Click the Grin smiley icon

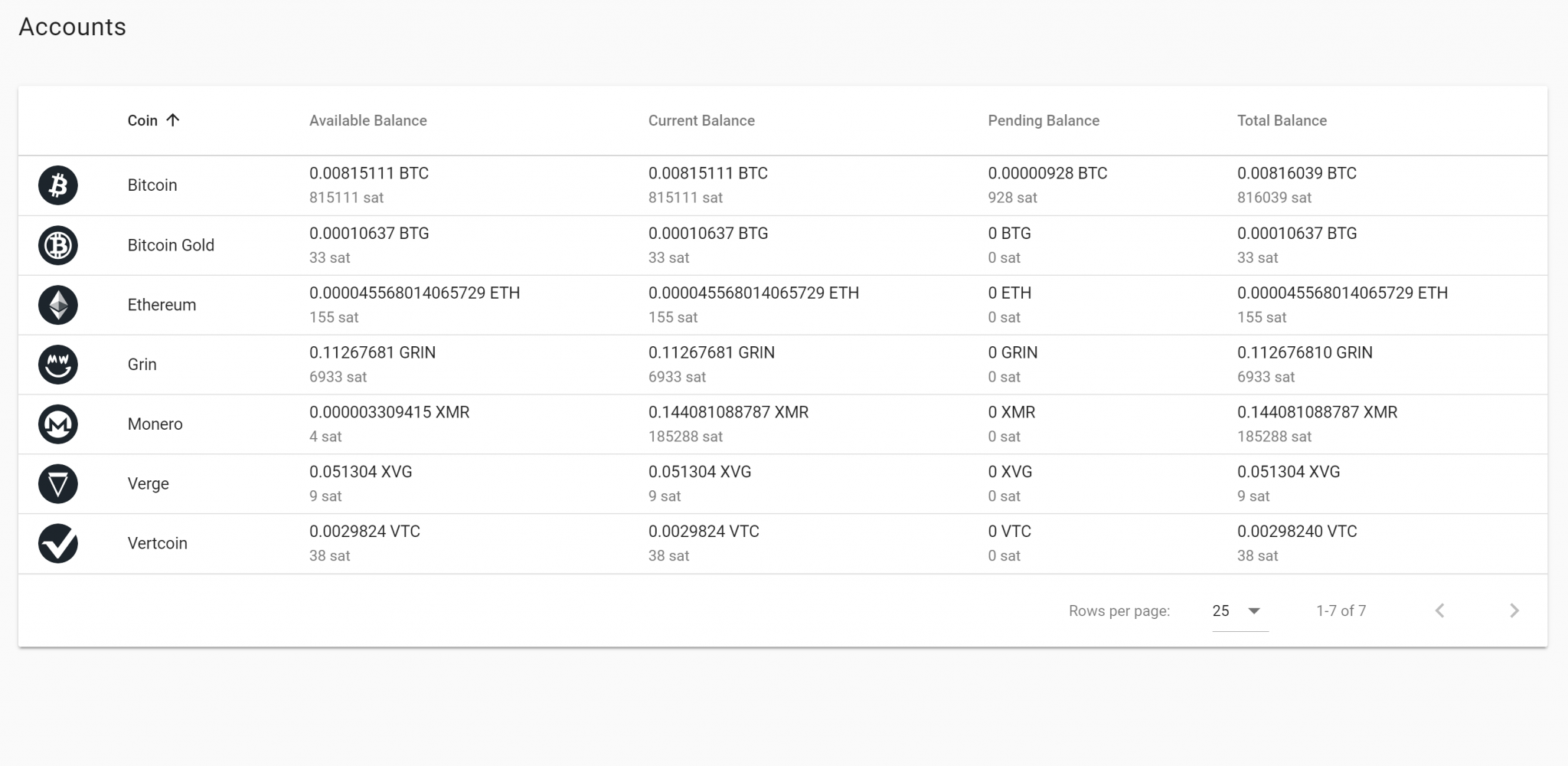(x=57, y=364)
